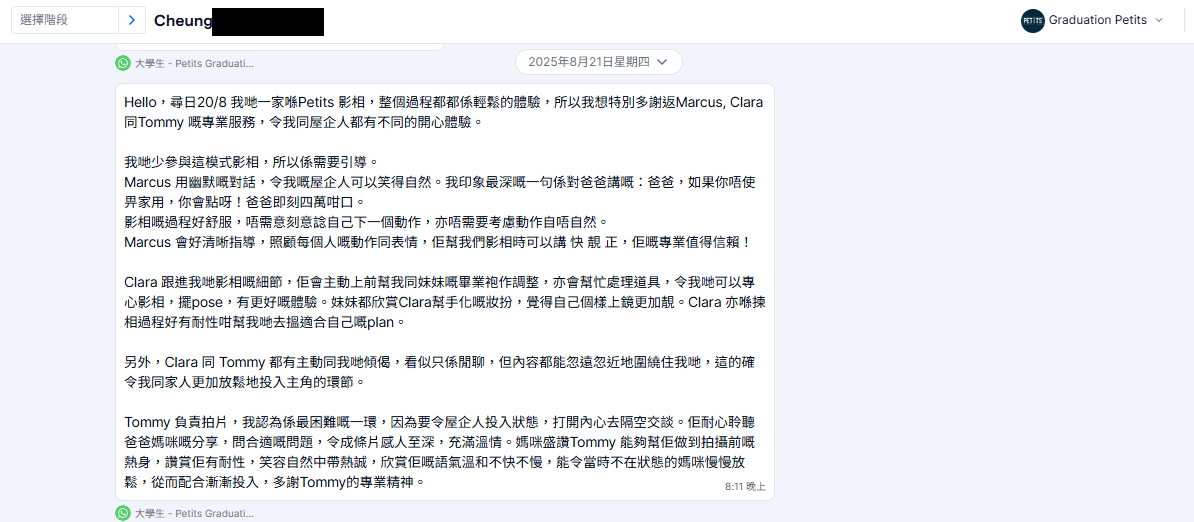Image resolution: width=1194 pixels, height=522 pixels.
Task: Expand the chevron next to Graduation Petits
Action: 1159,21
